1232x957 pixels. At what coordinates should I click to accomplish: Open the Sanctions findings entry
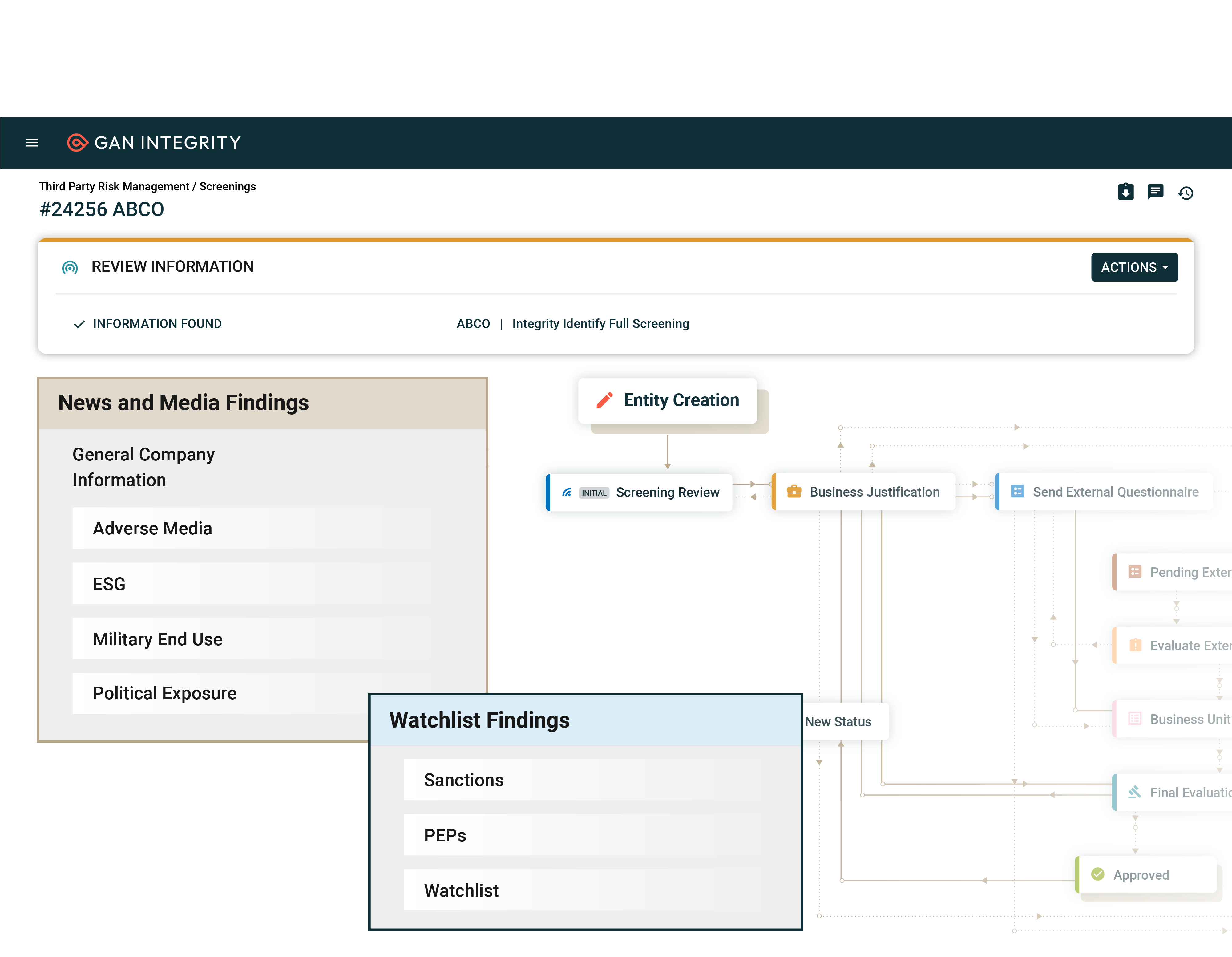pos(464,779)
